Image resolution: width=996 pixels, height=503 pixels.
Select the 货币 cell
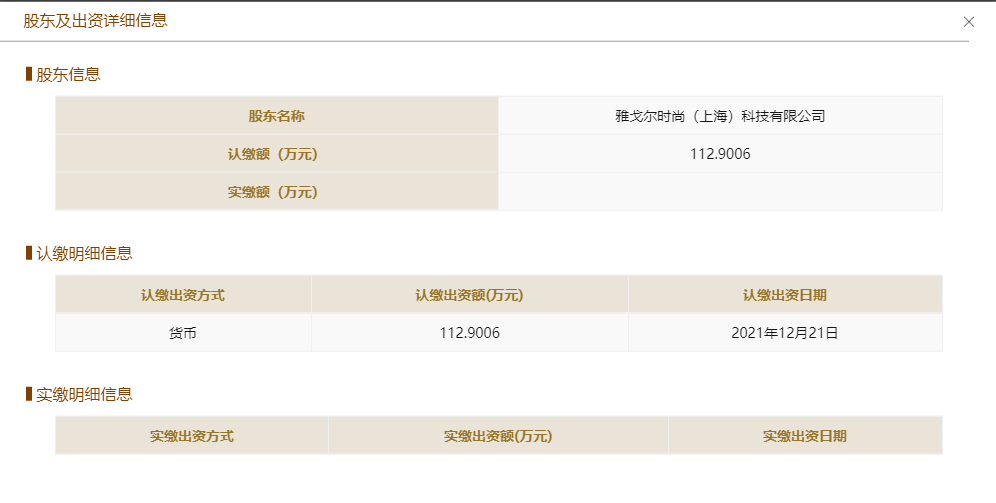[x=183, y=333]
